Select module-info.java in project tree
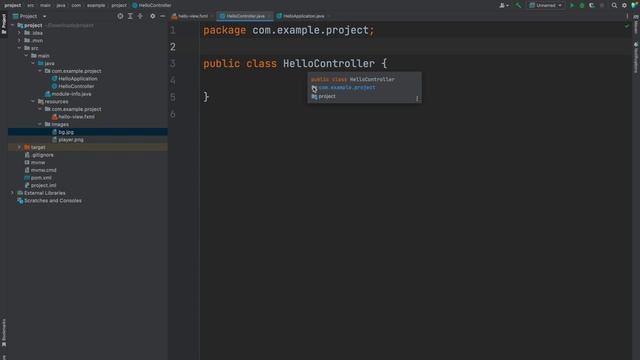This screenshot has width=640, height=360. pos(71,94)
